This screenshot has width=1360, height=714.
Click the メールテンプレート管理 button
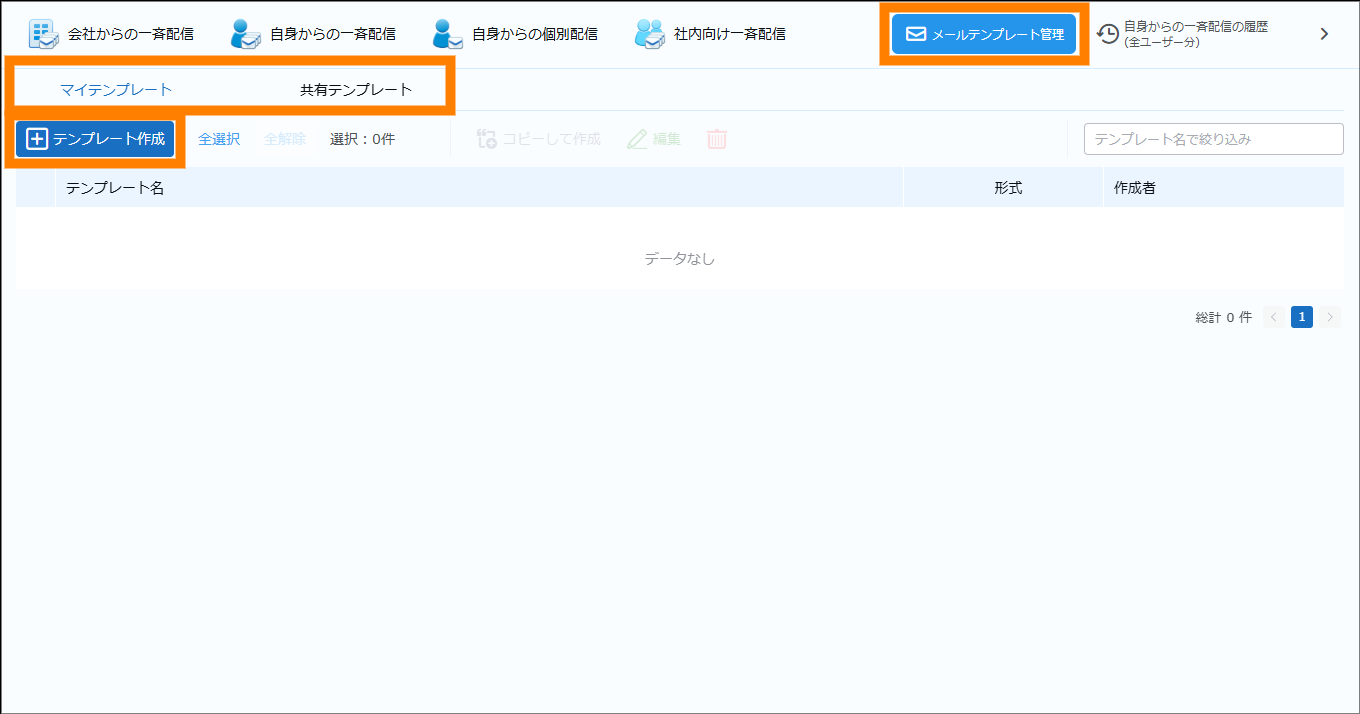click(984, 34)
